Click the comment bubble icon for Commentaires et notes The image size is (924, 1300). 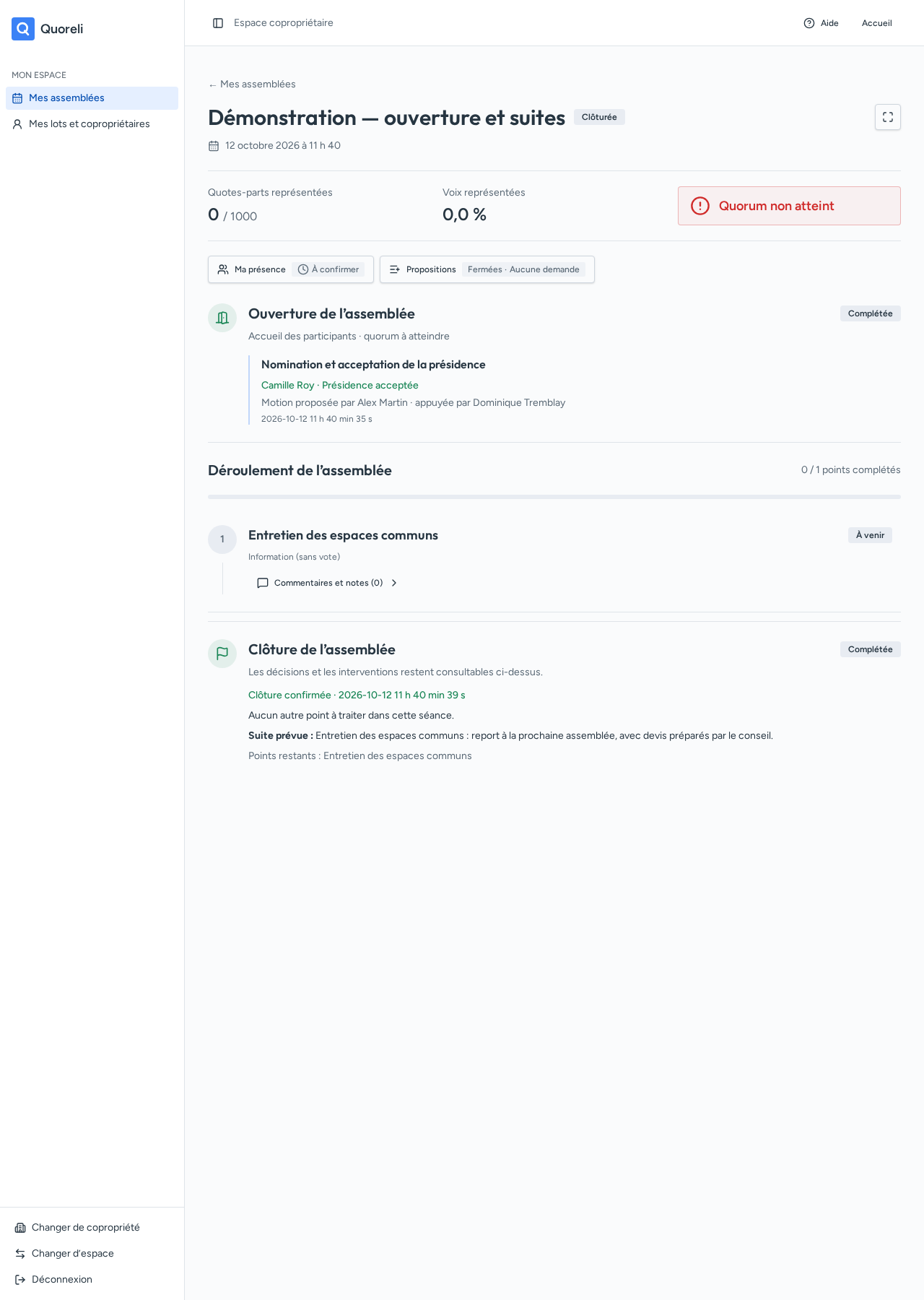263,583
